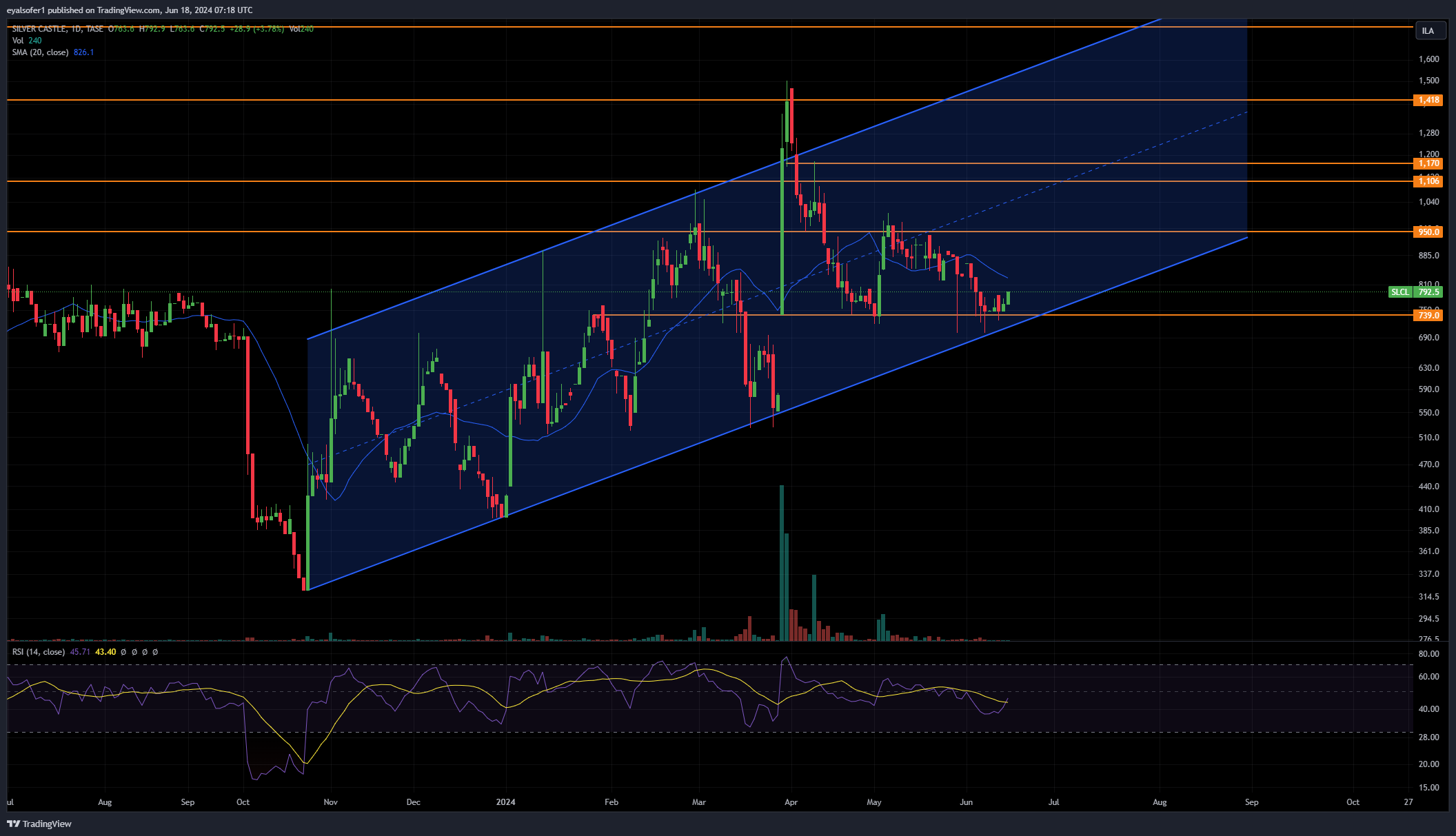The image size is (1456, 836).
Task: Click the Vol indicator legend
Action: click(18, 41)
